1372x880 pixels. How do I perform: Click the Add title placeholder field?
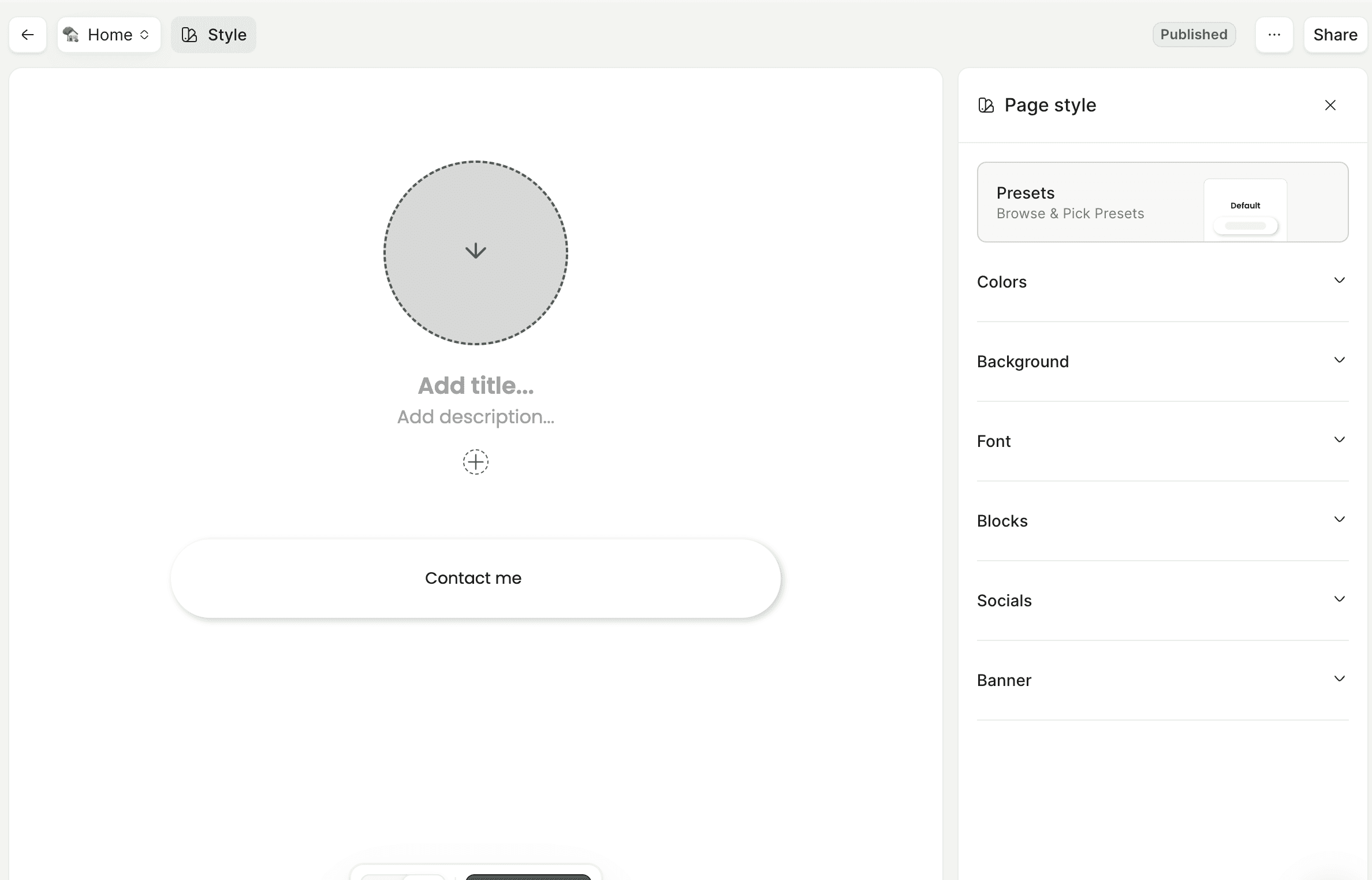coord(475,386)
